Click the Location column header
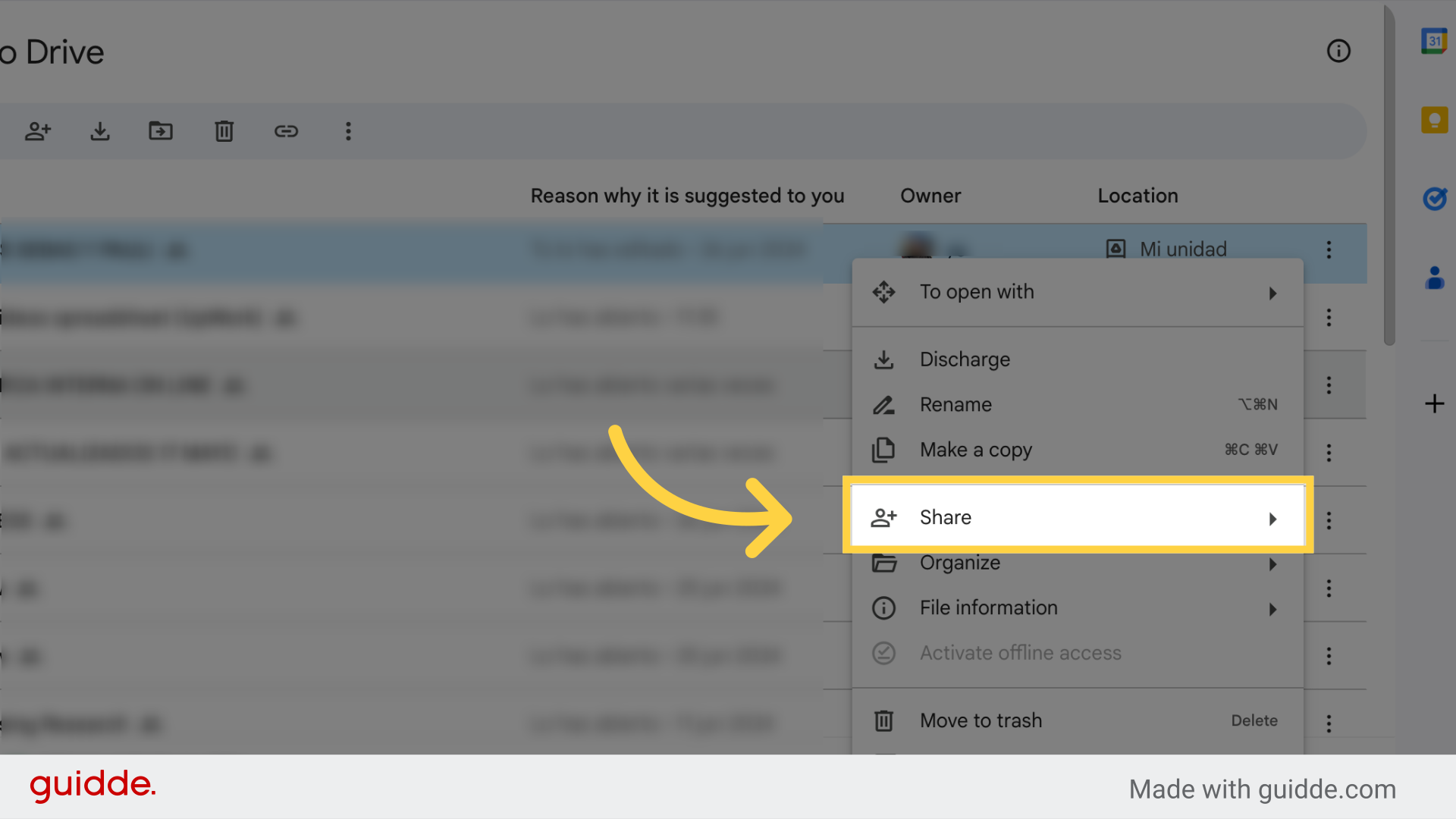Image resolution: width=1456 pixels, height=819 pixels. (1137, 196)
